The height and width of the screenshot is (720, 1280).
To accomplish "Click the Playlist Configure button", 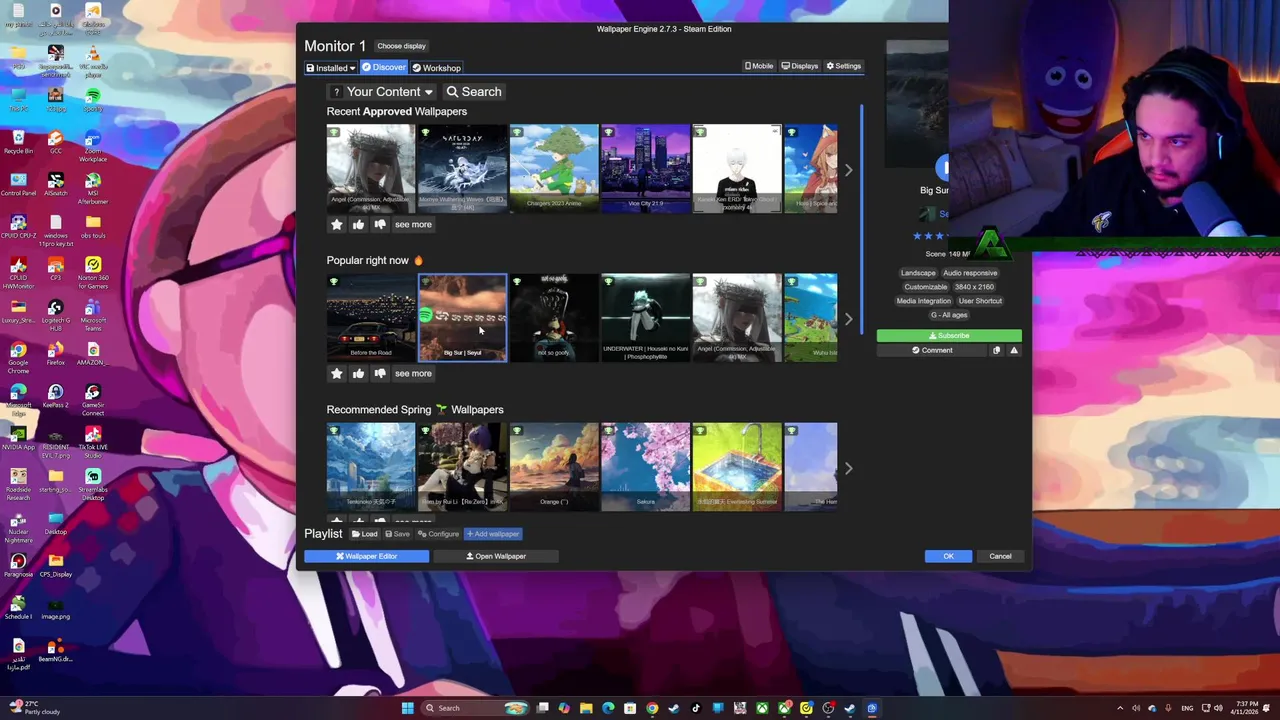I will coord(438,534).
